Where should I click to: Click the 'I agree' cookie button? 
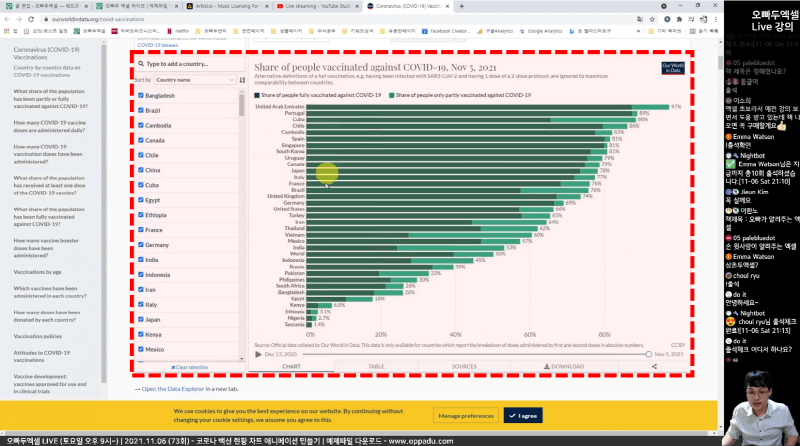click(521, 415)
